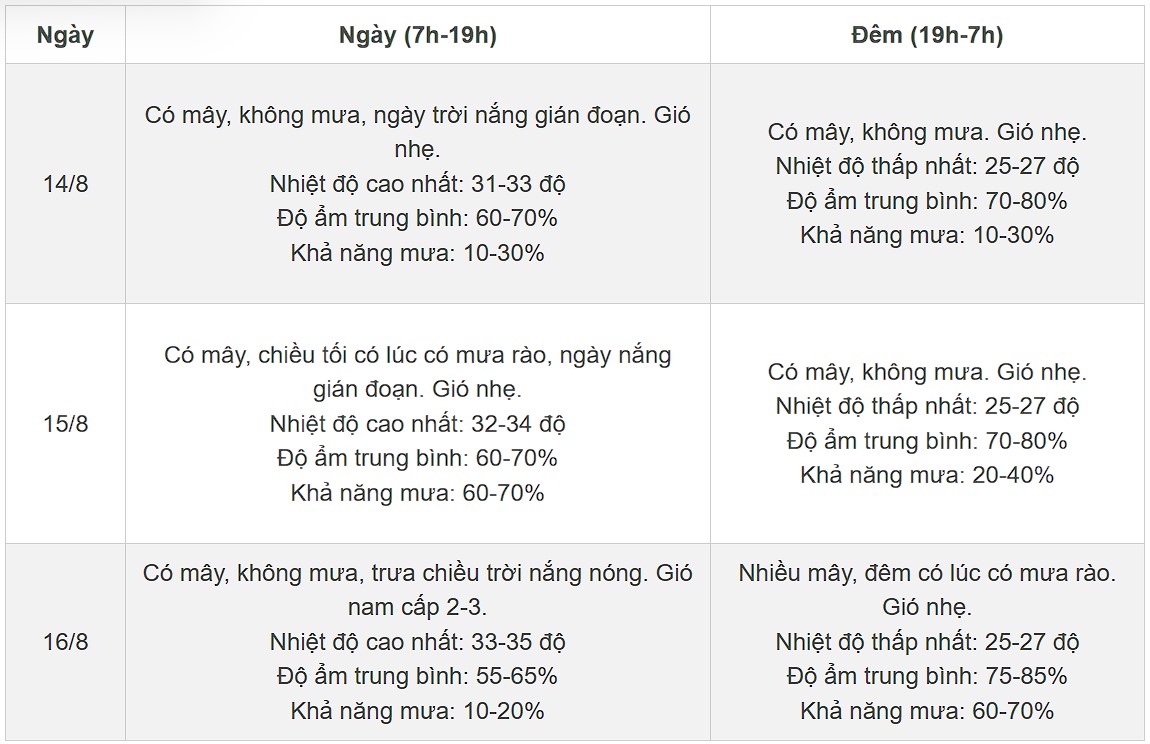Click the "Khả năng mưa: 10-20%" text
Screen dimensions: 1150x744
[x=417, y=711]
